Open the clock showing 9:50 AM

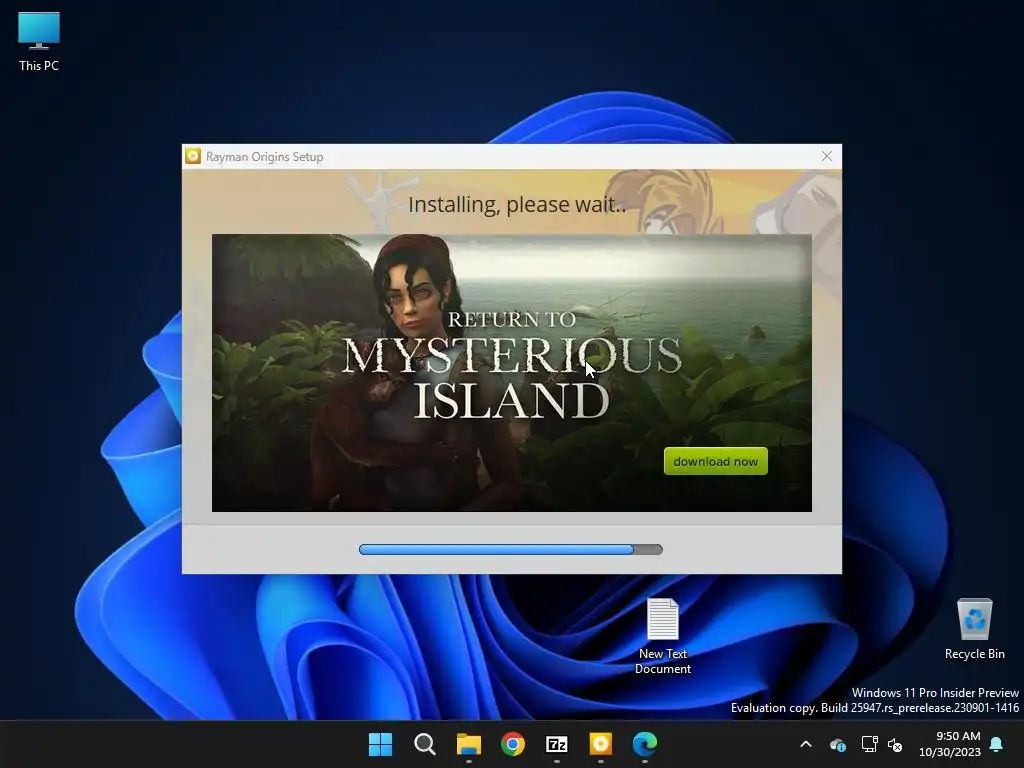pyautogui.click(x=950, y=744)
